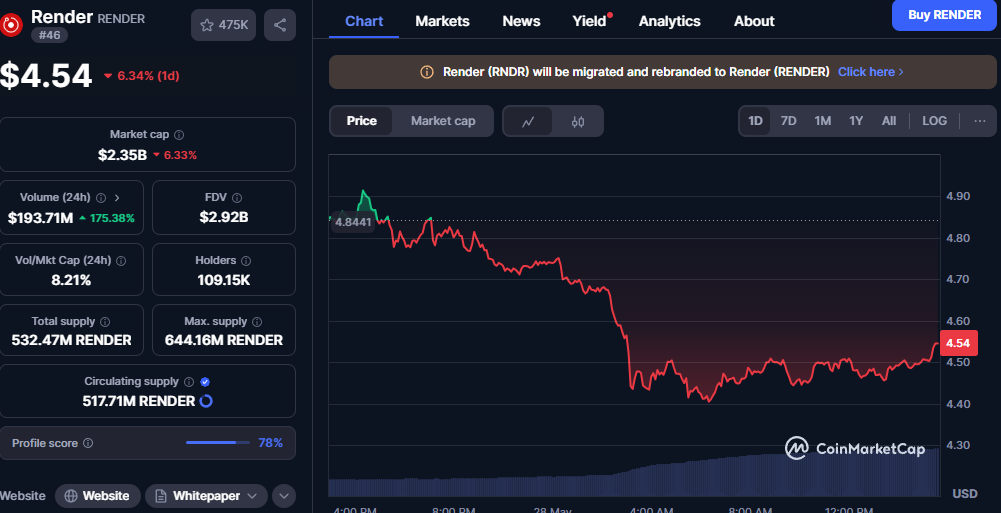This screenshot has height=513, width=1001.
Task: Click the Max. supply info icon
Action: (257, 322)
